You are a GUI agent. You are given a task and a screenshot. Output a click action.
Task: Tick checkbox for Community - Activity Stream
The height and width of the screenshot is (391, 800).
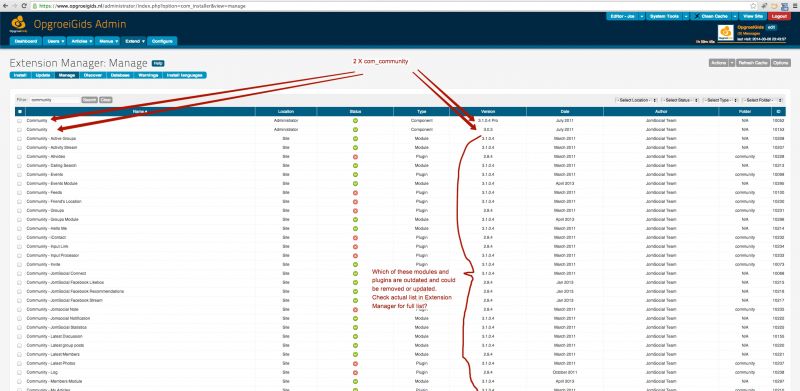[x=19, y=148]
